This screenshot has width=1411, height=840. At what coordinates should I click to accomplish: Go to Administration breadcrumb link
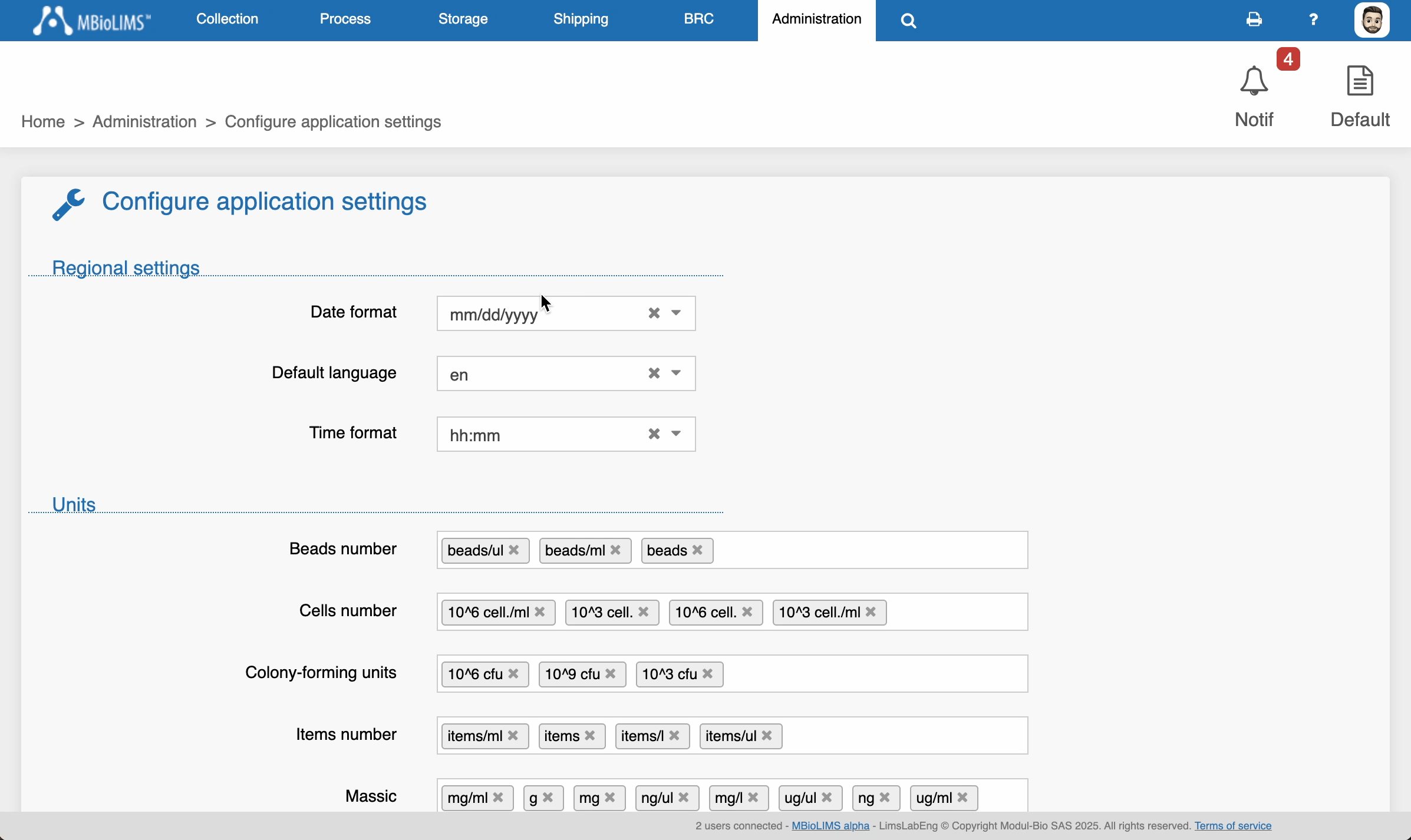click(x=144, y=121)
